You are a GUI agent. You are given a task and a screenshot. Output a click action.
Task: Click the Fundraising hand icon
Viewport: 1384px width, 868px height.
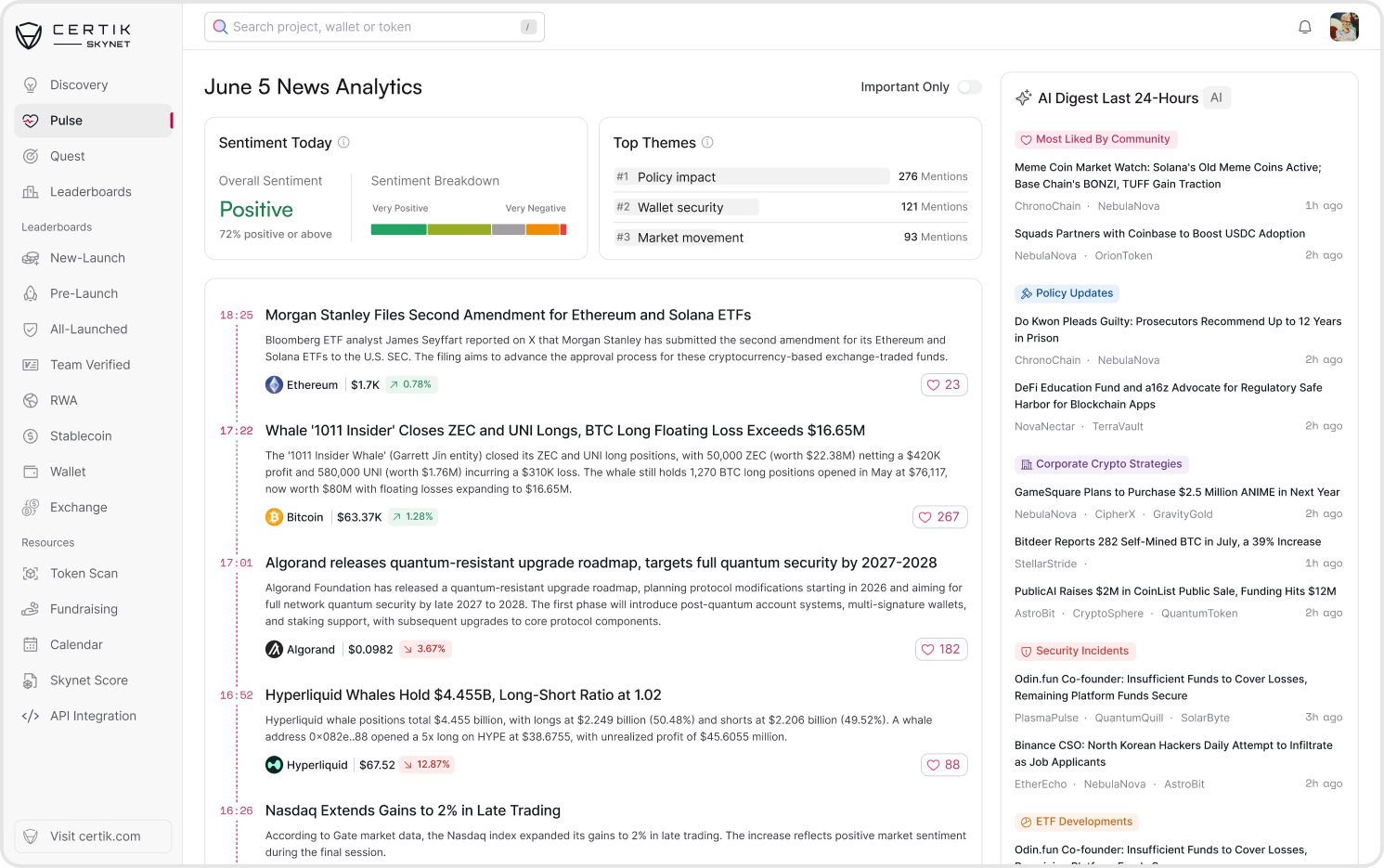pyautogui.click(x=31, y=609)
